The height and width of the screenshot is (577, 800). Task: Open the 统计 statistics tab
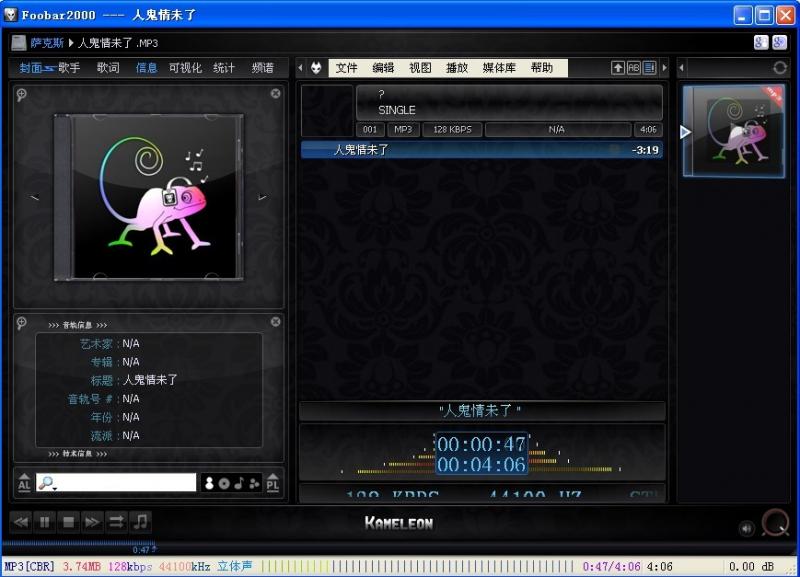tap(224, 68)
